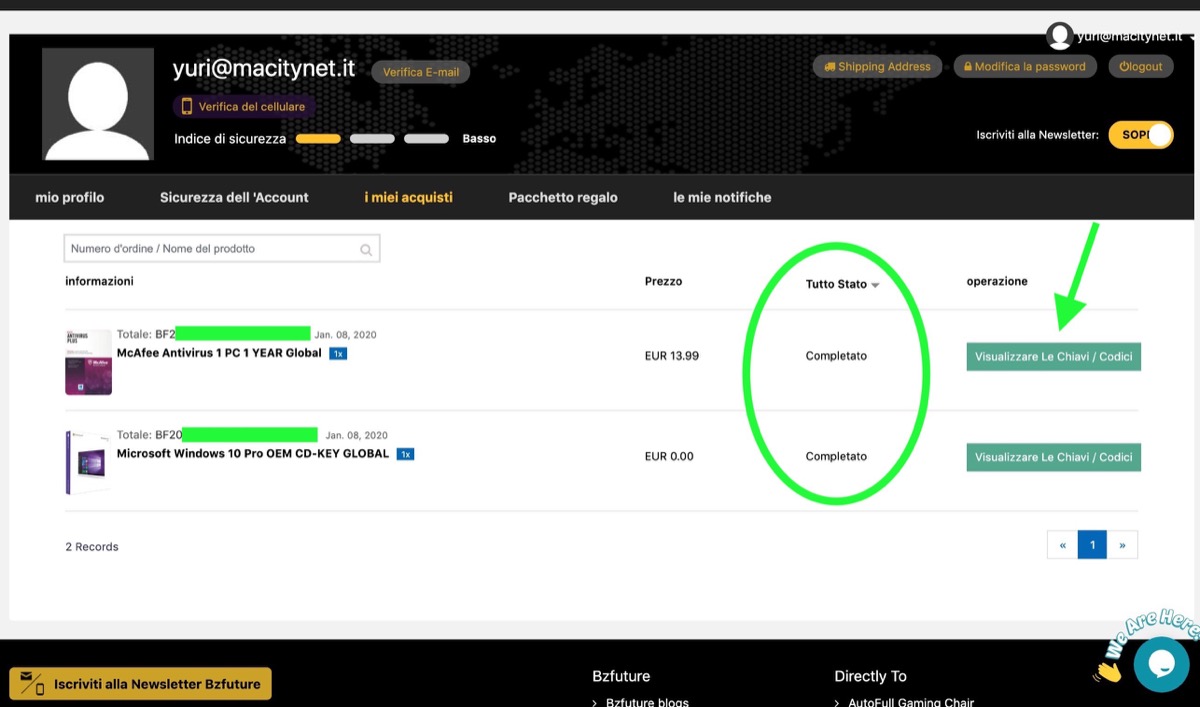Click the yuri@macitynet.it username in the top-right corner

[x=1129, y=37]
